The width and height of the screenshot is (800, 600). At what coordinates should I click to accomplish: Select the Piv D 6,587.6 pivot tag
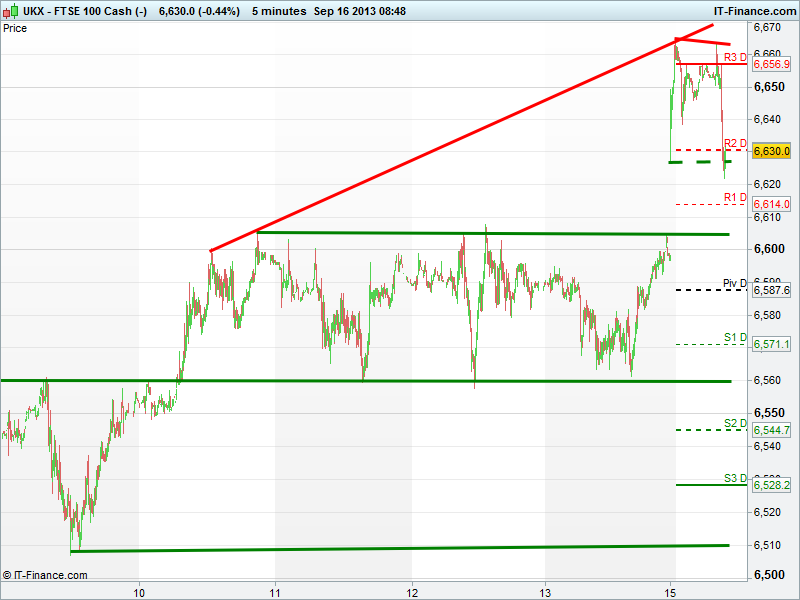tap(772, 290)
